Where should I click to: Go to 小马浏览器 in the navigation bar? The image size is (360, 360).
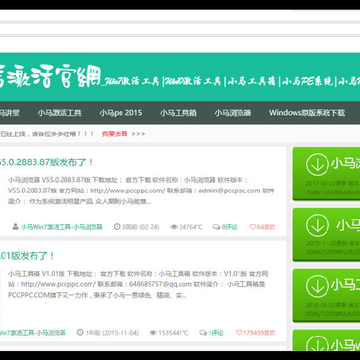coord(233,113)
